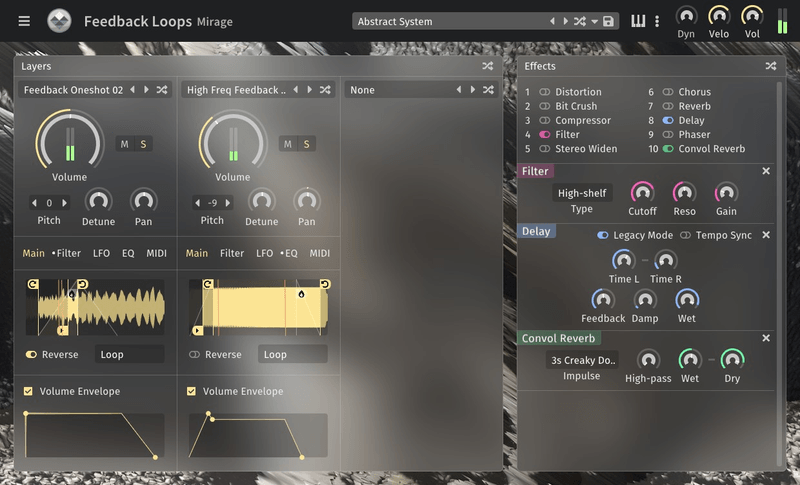Go to next preset after Abstract System
800x485 pixels.
point(565,21)
